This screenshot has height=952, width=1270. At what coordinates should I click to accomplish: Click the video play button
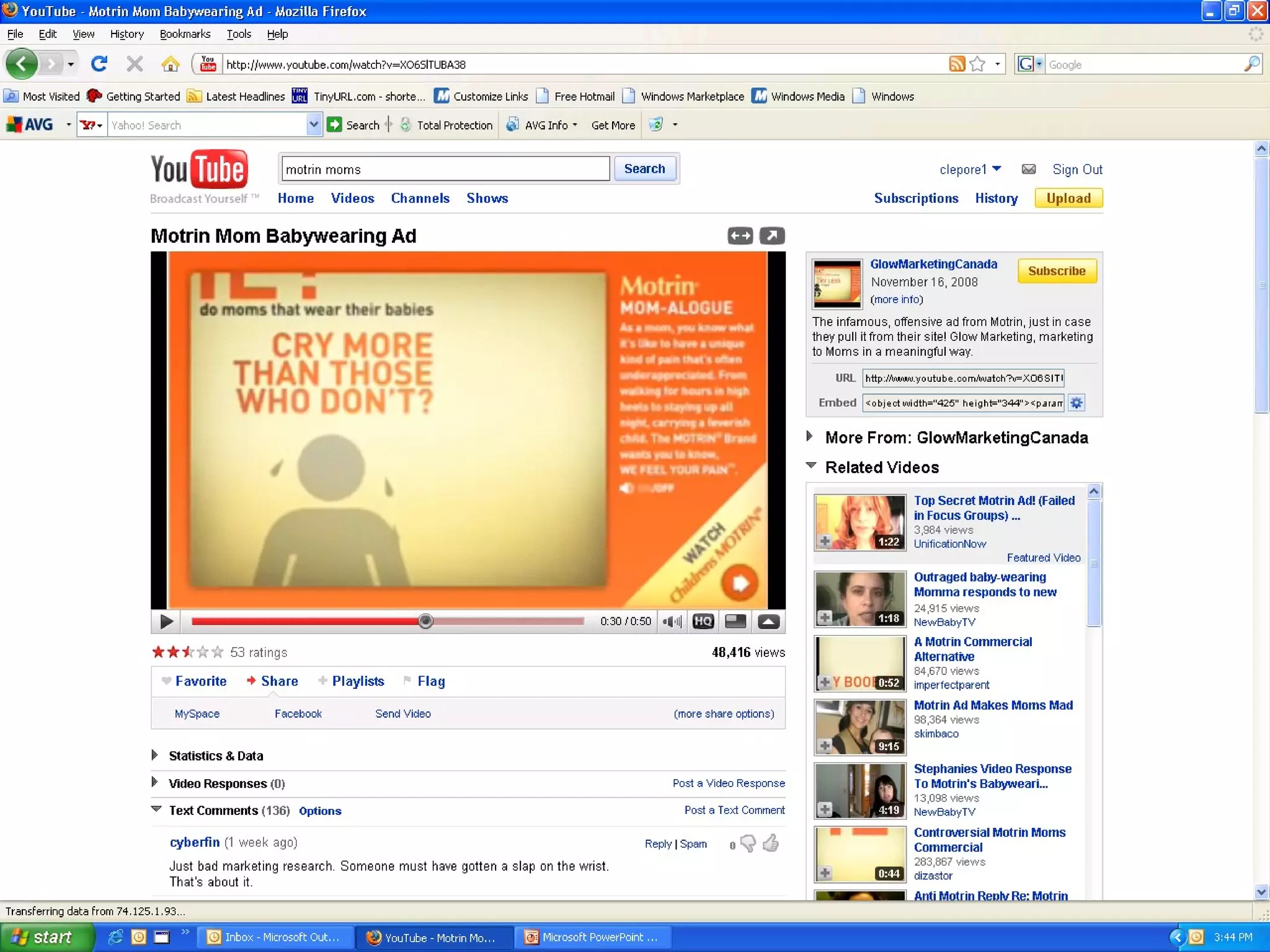[166, 622]
